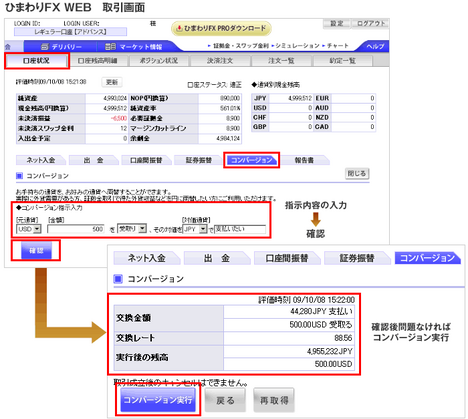Click the 実行後の残高 value 4,955,232JPY

coord(330,351)
